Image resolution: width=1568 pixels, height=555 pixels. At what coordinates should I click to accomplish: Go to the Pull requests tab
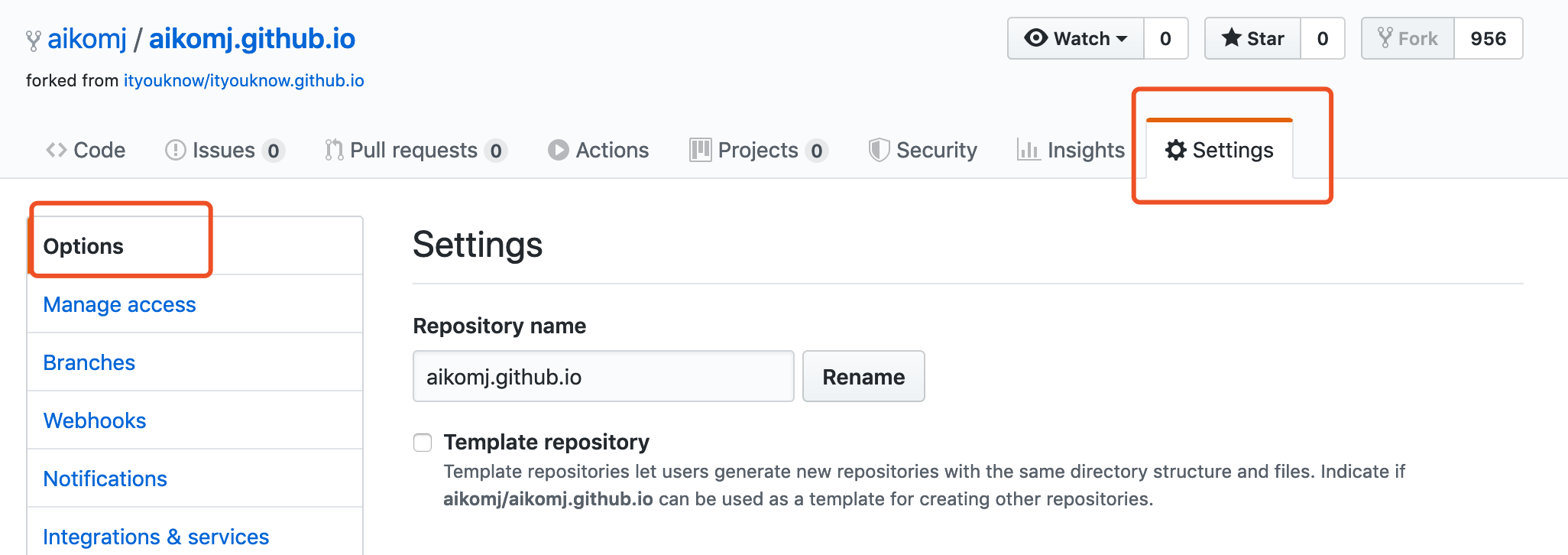416,150
